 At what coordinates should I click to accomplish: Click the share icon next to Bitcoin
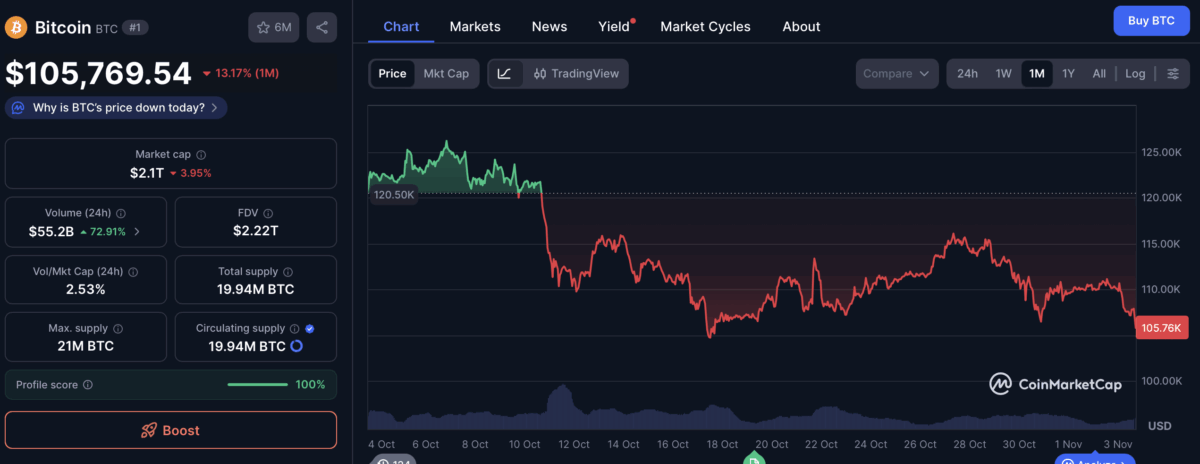tap(322, 27)
